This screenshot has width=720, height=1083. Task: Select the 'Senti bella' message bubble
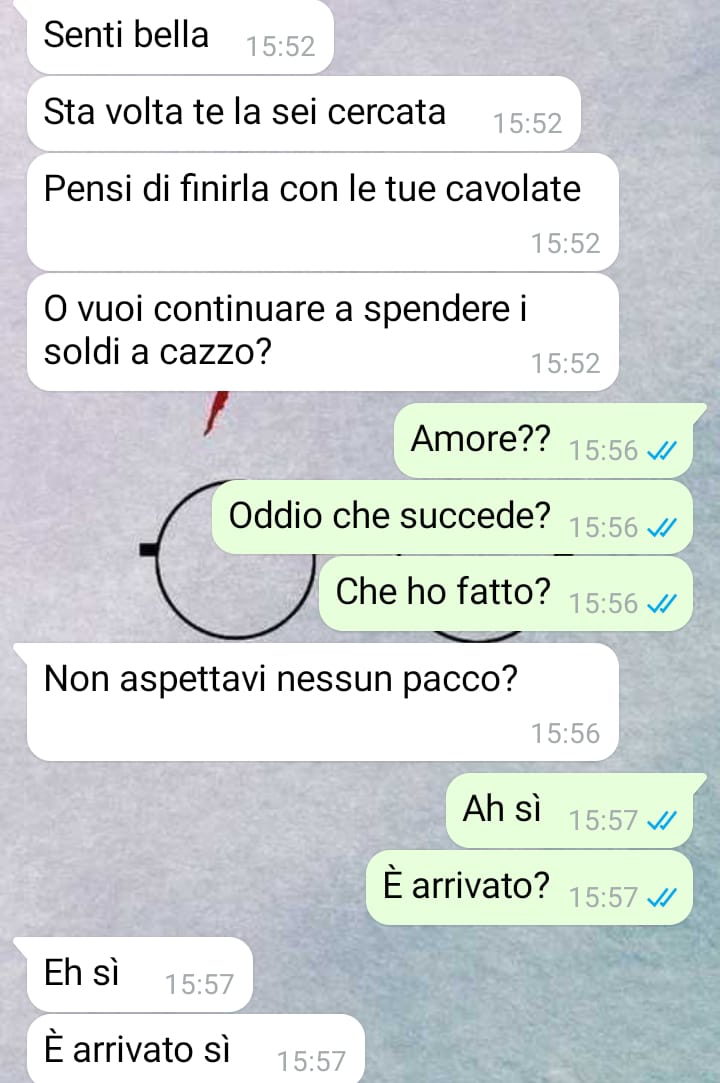180,37
